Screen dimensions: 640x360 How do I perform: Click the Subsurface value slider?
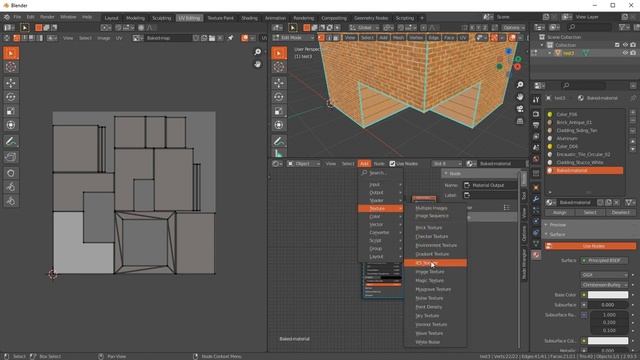coord(608,305)
